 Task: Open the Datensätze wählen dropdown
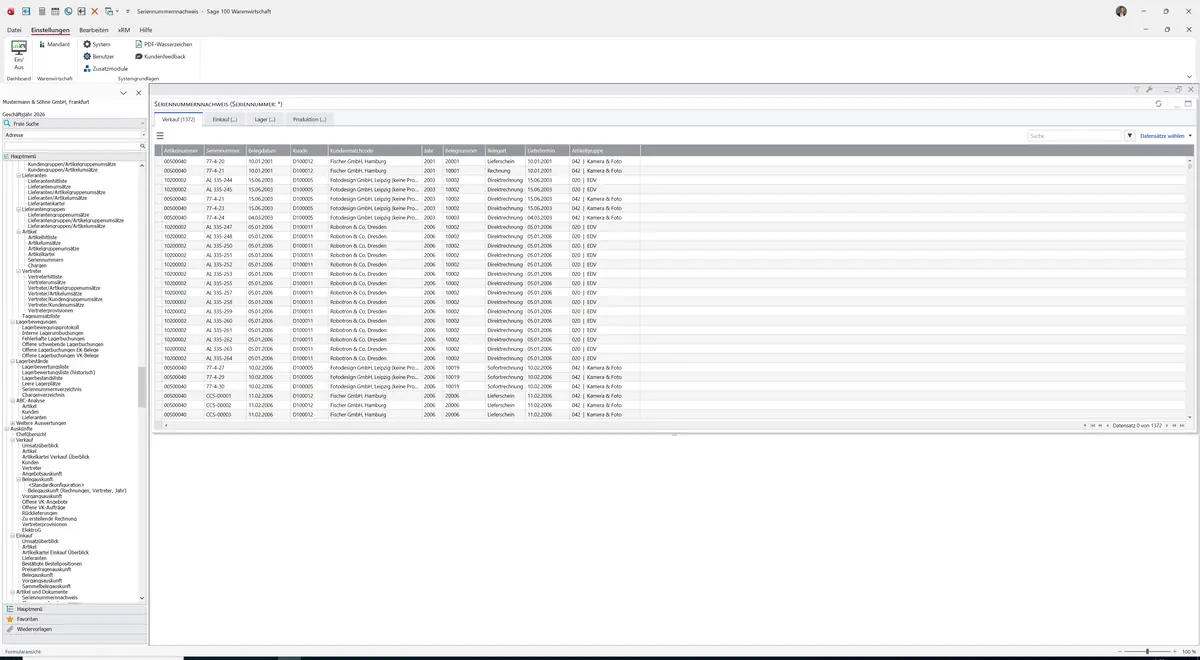[x=1166, y=135]
